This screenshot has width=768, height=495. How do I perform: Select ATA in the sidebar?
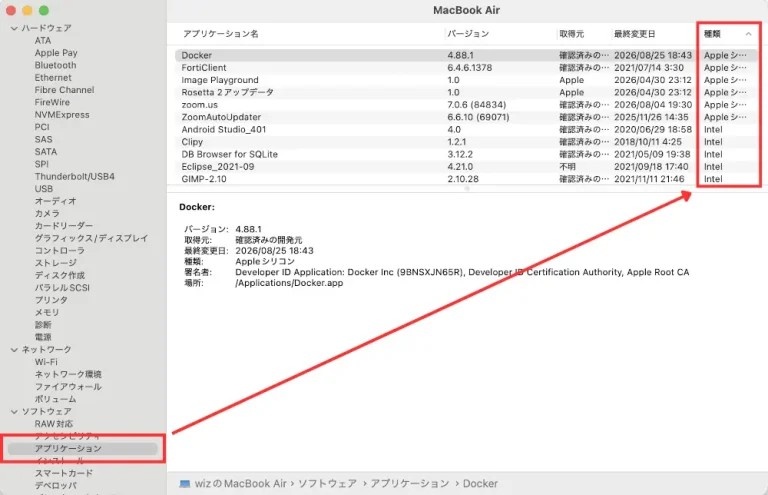click(x=43, y=41)
